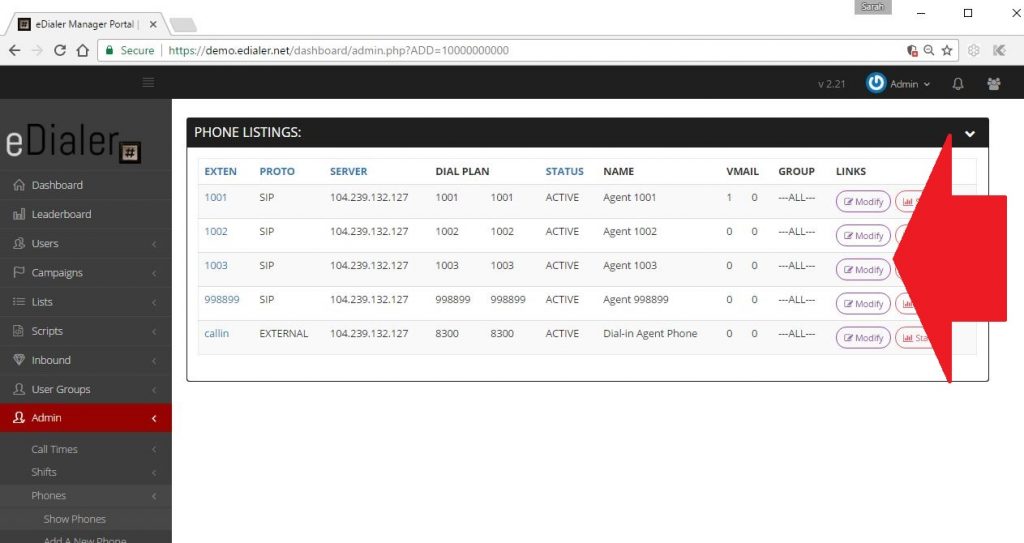
Task: Open callin extension link
Action: click(217, 333)
